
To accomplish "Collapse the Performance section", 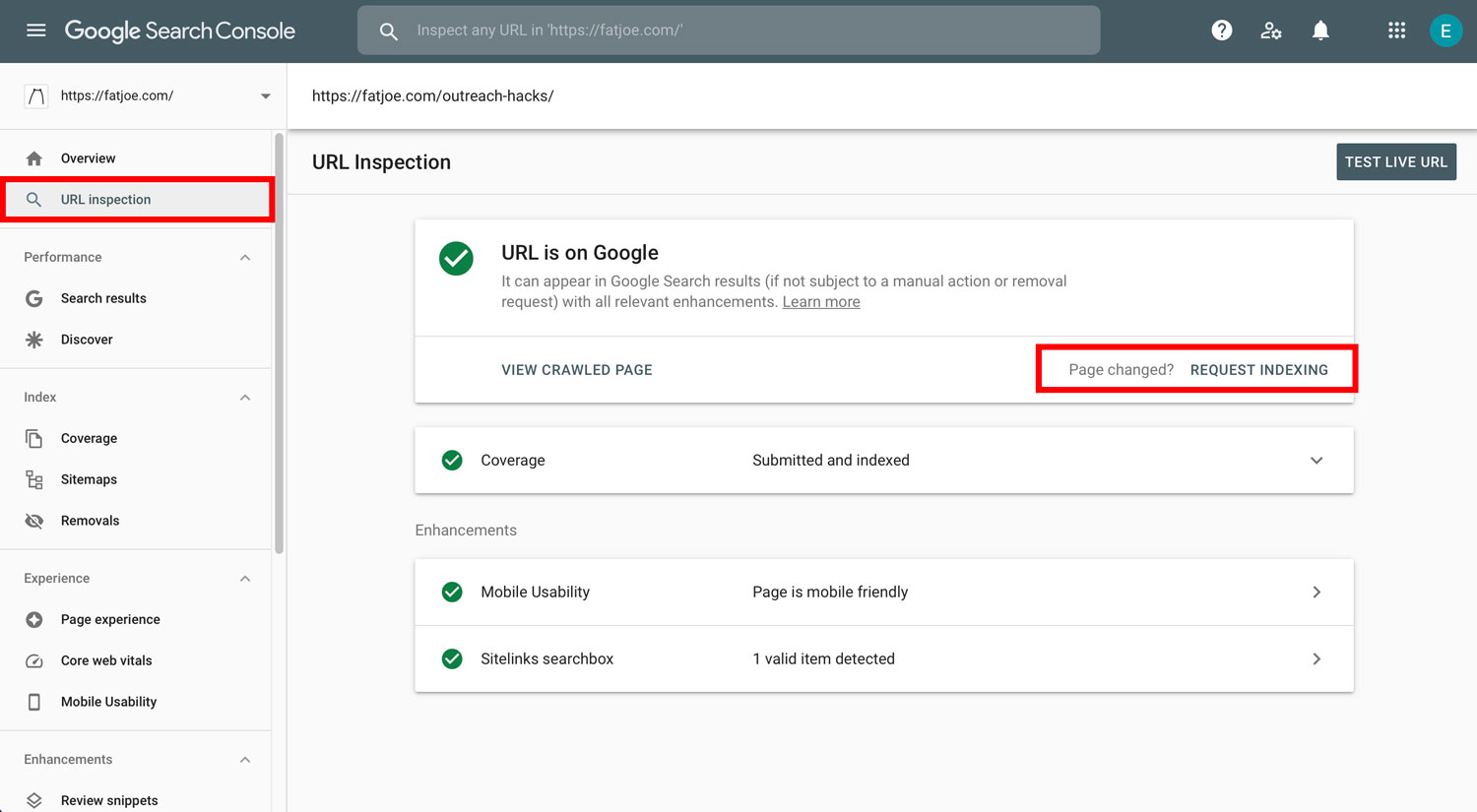I will 245,258.
